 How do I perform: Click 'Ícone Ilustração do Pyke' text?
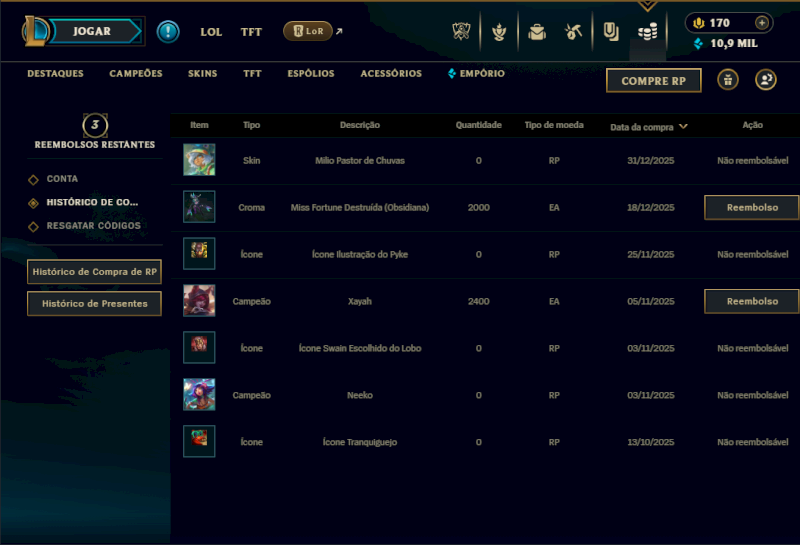360,255
